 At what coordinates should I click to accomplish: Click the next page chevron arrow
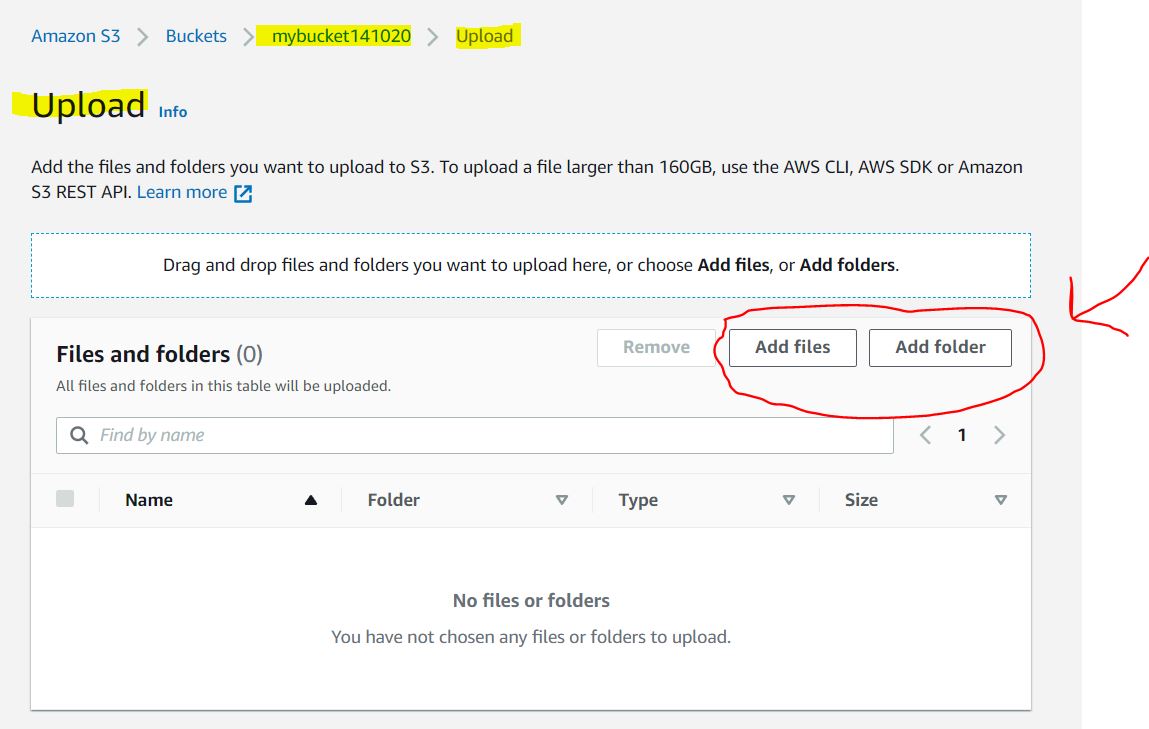click(x=999, y=434)
